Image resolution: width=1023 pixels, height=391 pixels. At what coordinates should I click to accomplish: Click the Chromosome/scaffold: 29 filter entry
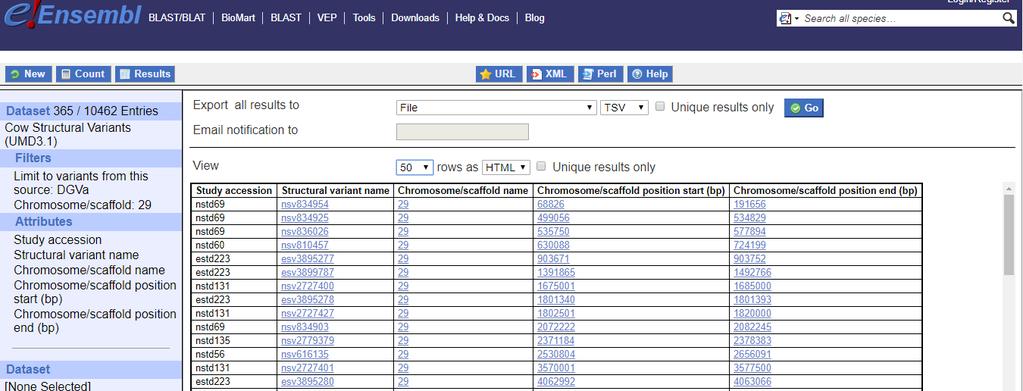tap(83, 205)
